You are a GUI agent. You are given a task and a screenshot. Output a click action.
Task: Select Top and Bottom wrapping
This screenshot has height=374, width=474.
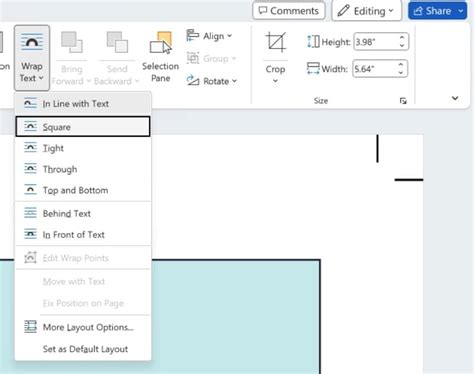tap(83, 190)
